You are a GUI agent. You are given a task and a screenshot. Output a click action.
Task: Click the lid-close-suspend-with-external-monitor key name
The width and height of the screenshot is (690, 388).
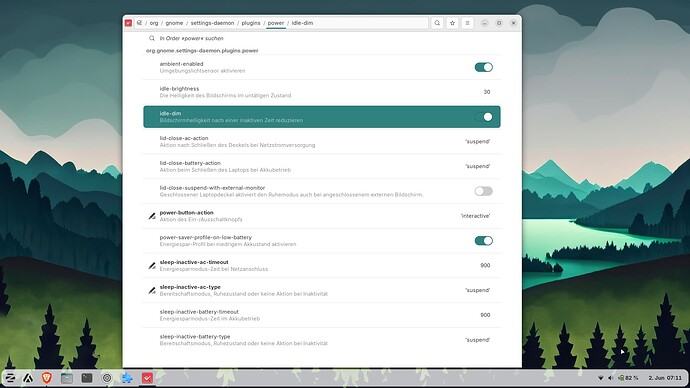[x=212, y=188]
